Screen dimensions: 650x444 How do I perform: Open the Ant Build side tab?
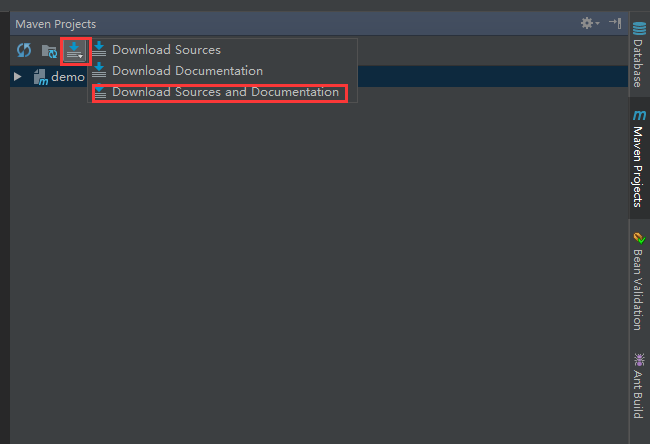638,394
